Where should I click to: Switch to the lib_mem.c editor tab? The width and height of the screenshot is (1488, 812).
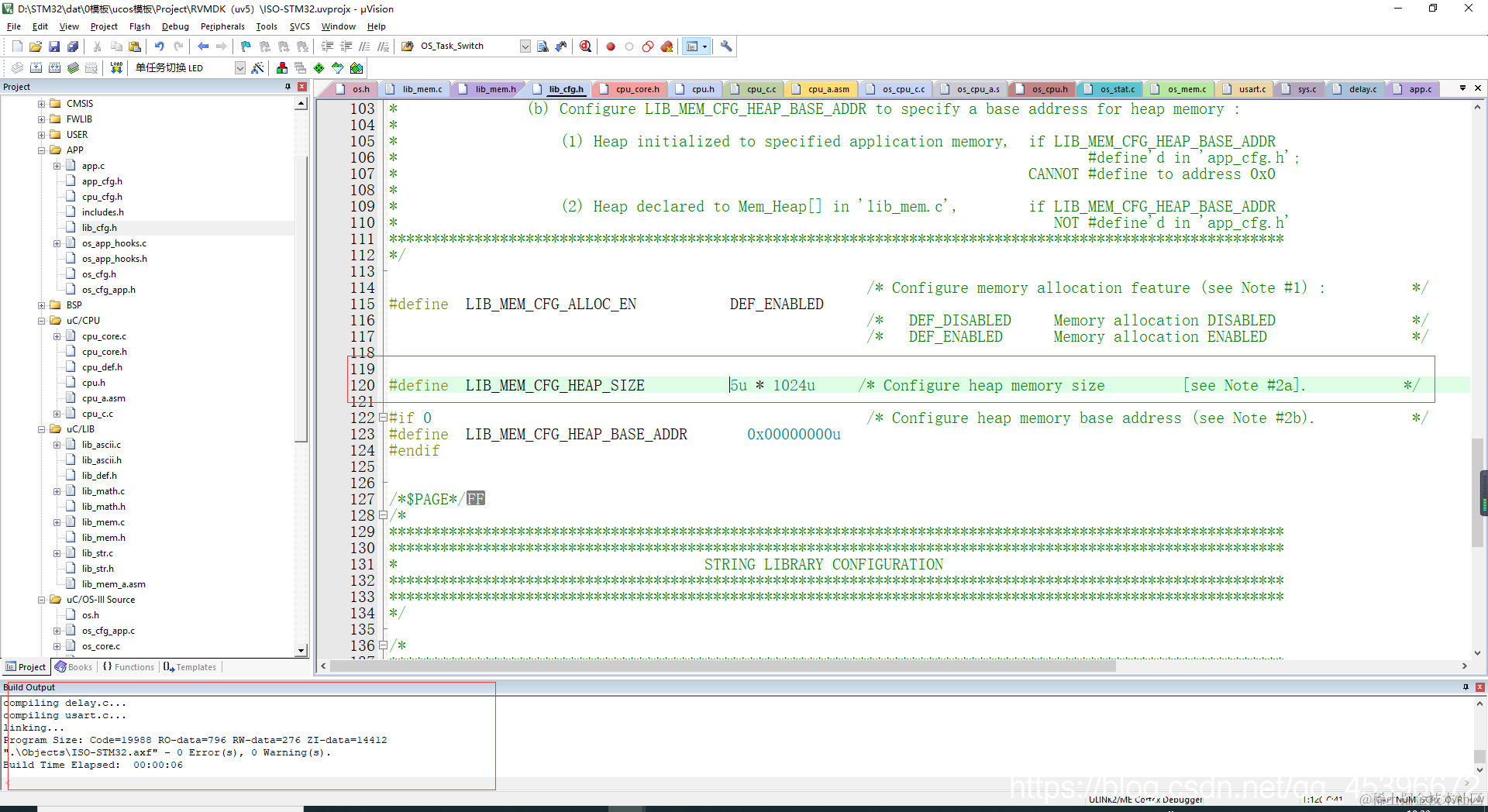415,89
